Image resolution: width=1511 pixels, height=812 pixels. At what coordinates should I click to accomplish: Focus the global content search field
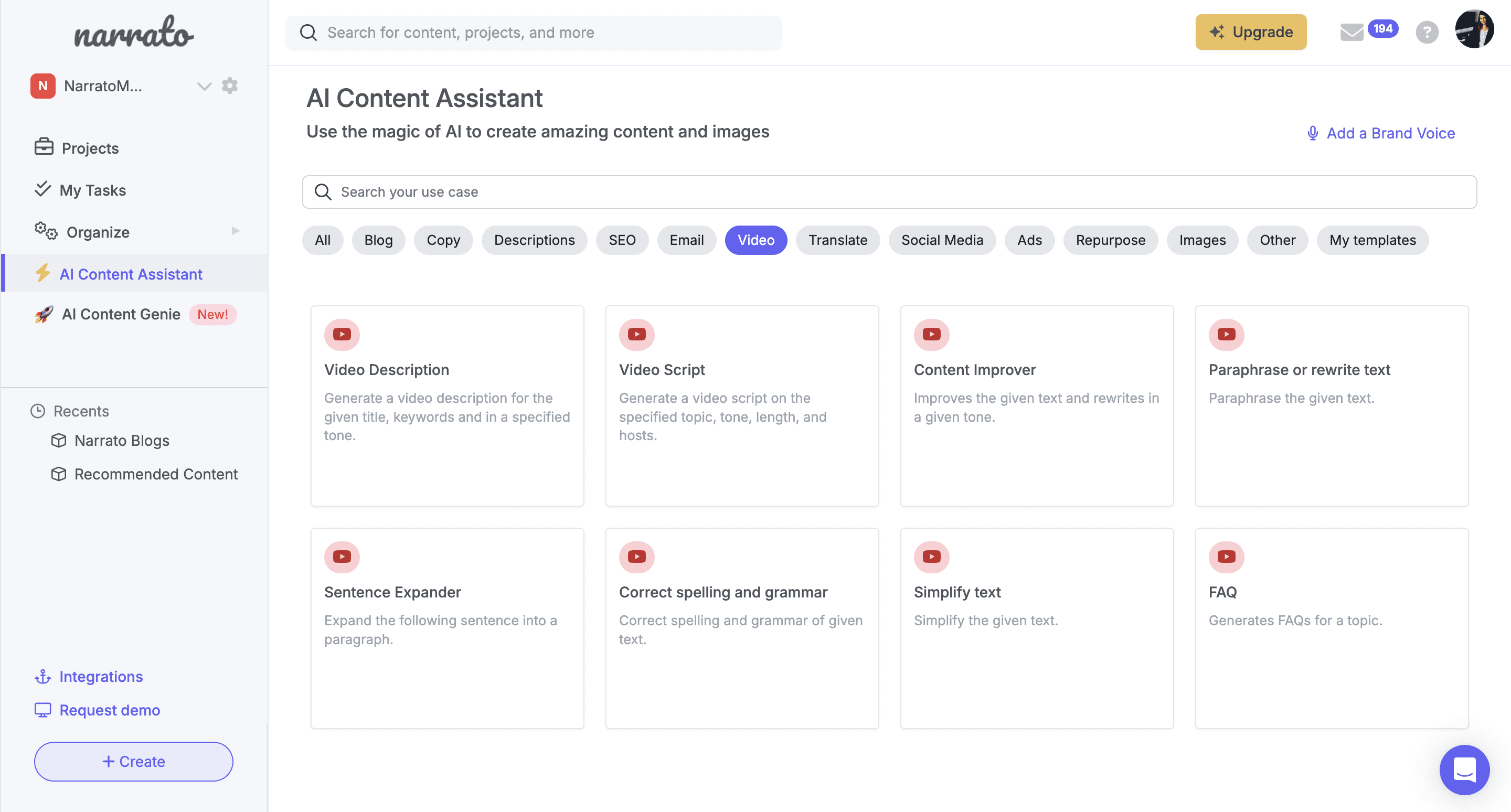[x=533, y=32]
